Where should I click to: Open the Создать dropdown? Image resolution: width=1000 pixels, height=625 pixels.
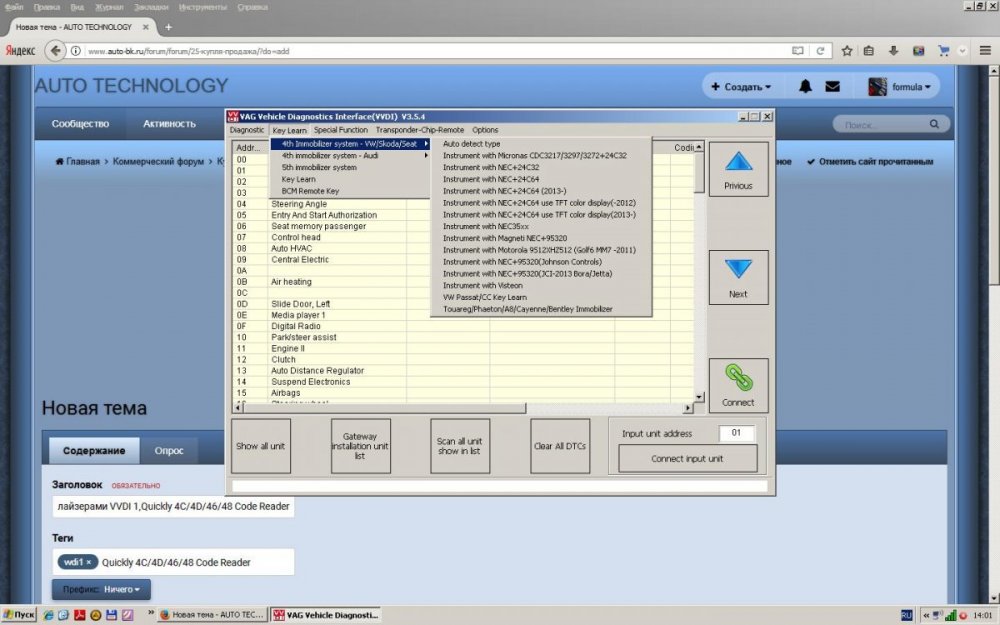pyautogui.click(x=741, y=87)
